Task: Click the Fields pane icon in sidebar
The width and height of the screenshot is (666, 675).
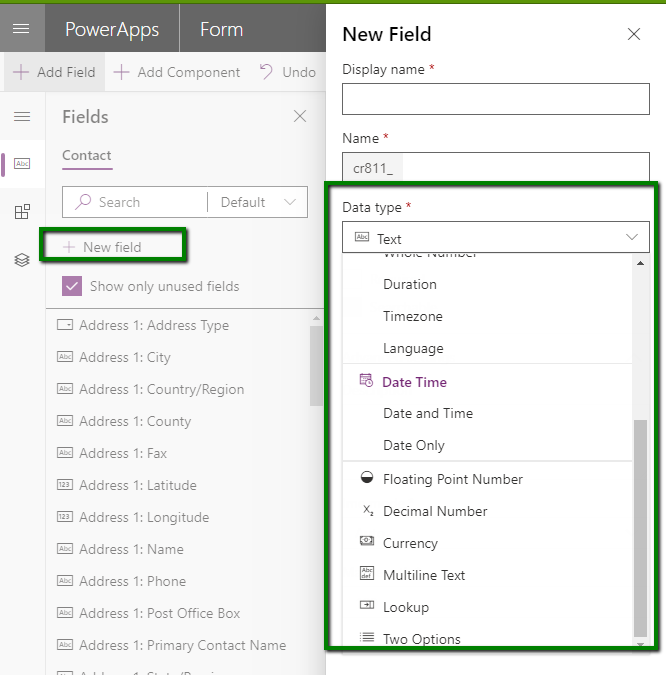Action: point(22,163)
